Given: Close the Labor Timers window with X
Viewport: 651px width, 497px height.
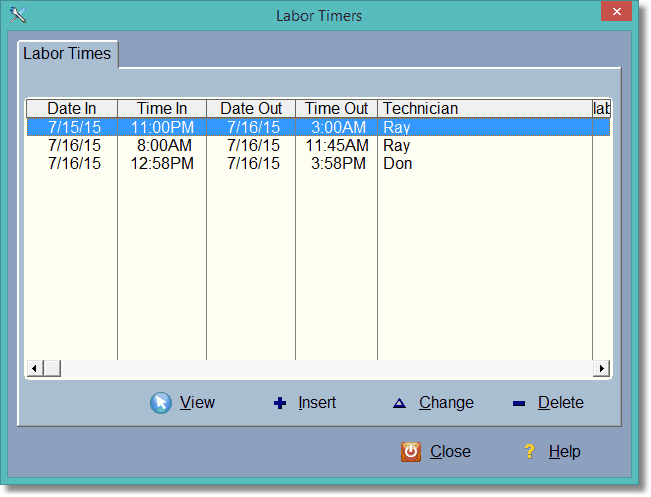Looking at the screenshot, I should click(x=617, y=11).
